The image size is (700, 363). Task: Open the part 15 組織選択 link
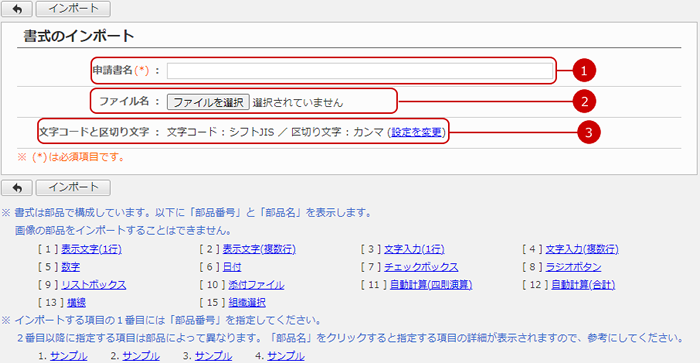click(247, 302)
